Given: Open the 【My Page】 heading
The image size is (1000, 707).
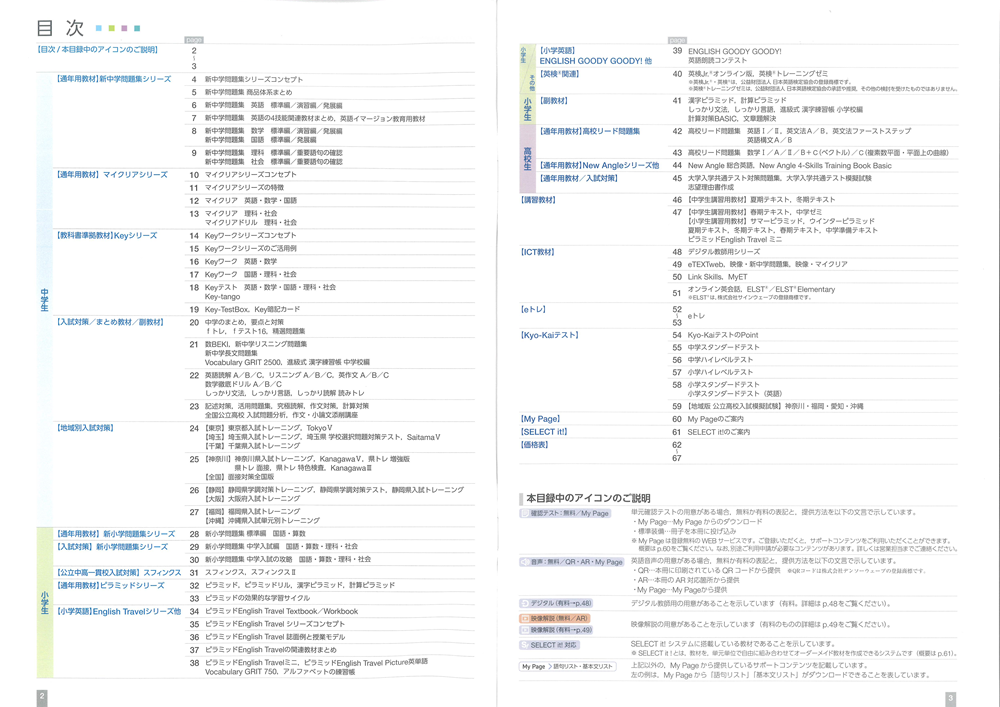Looking at the screenshot, I should click(540, 419).
